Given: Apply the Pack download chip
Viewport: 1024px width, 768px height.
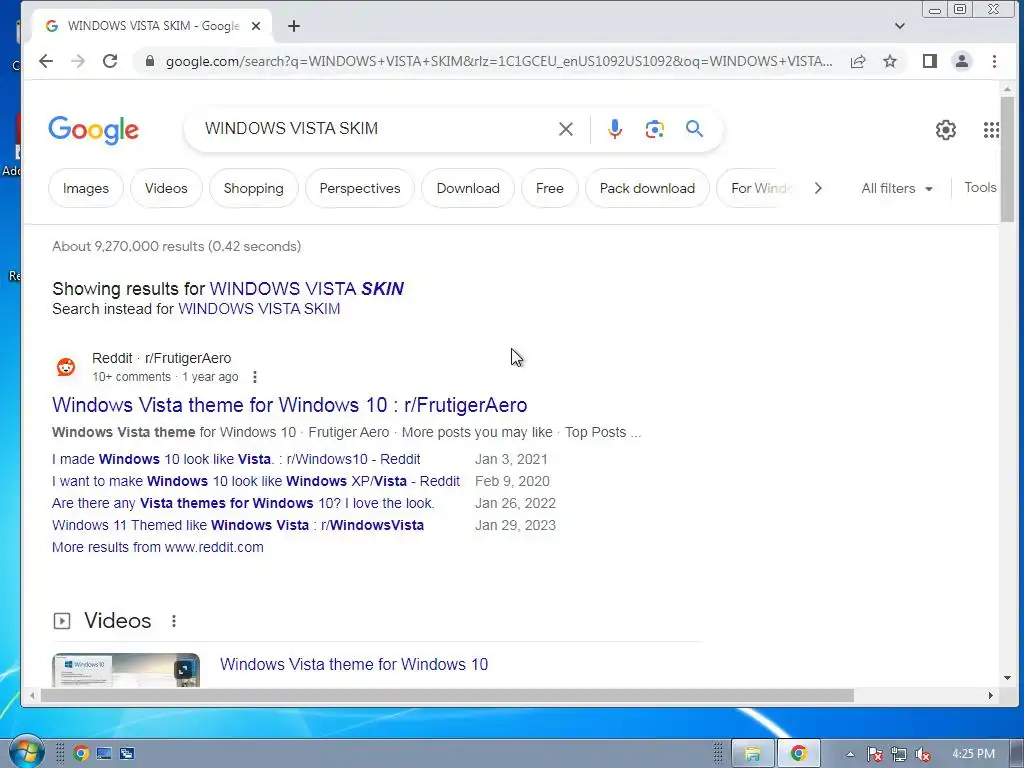Looking at the screenshot, I should [647, 188].
